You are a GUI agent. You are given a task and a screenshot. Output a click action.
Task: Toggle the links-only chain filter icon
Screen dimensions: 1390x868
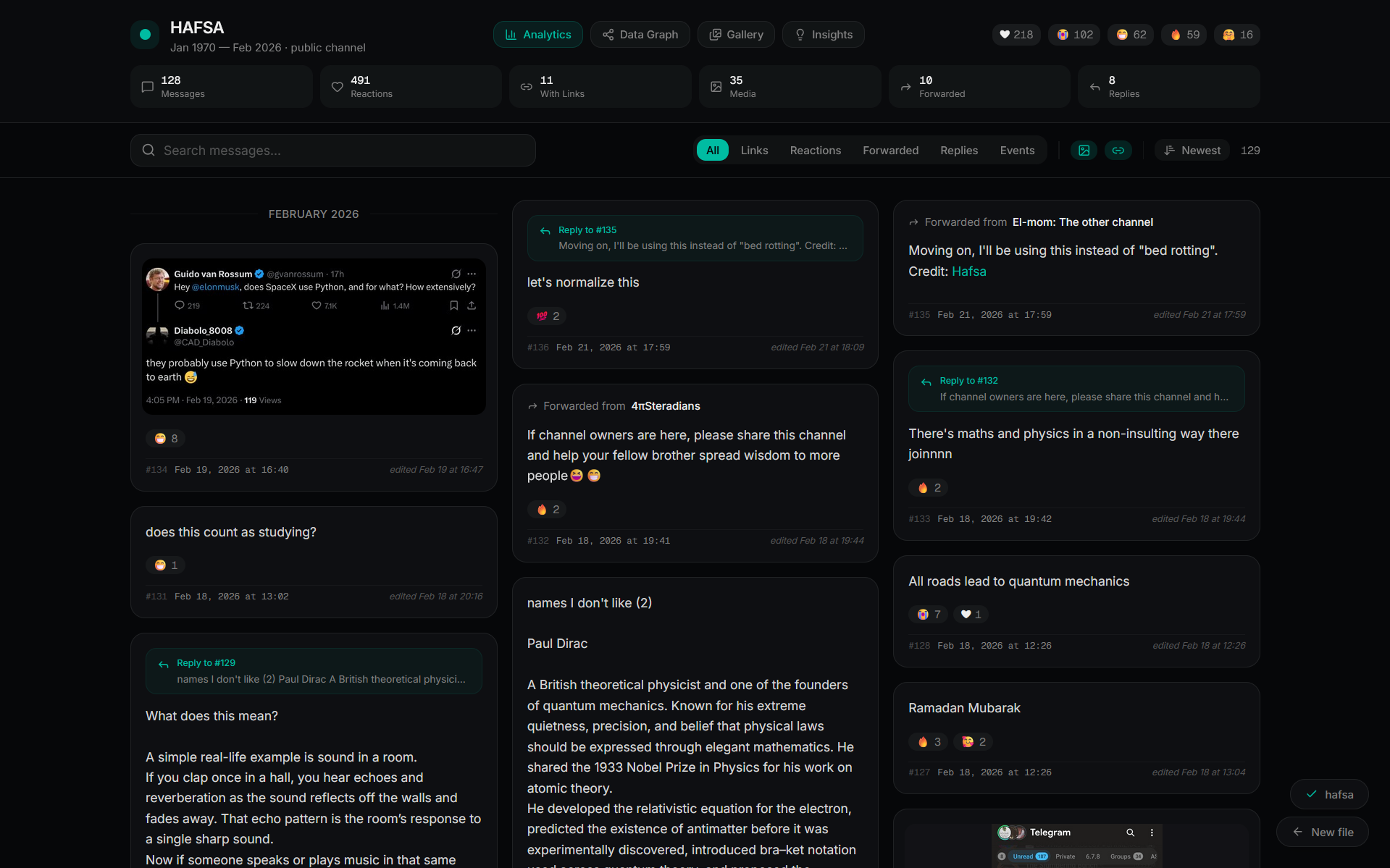(1118, 151)
